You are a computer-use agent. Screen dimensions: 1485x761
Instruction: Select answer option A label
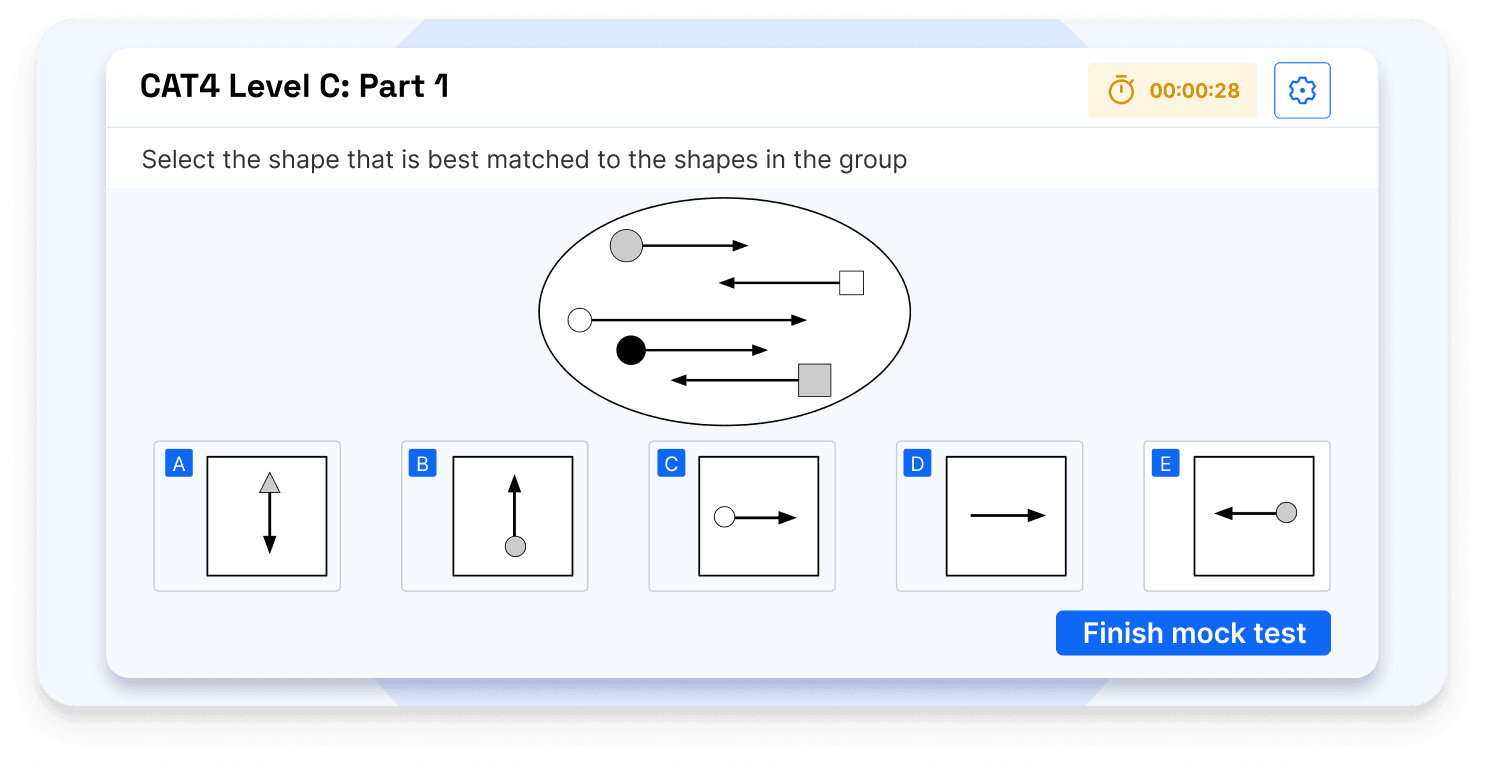pos(179,464)
